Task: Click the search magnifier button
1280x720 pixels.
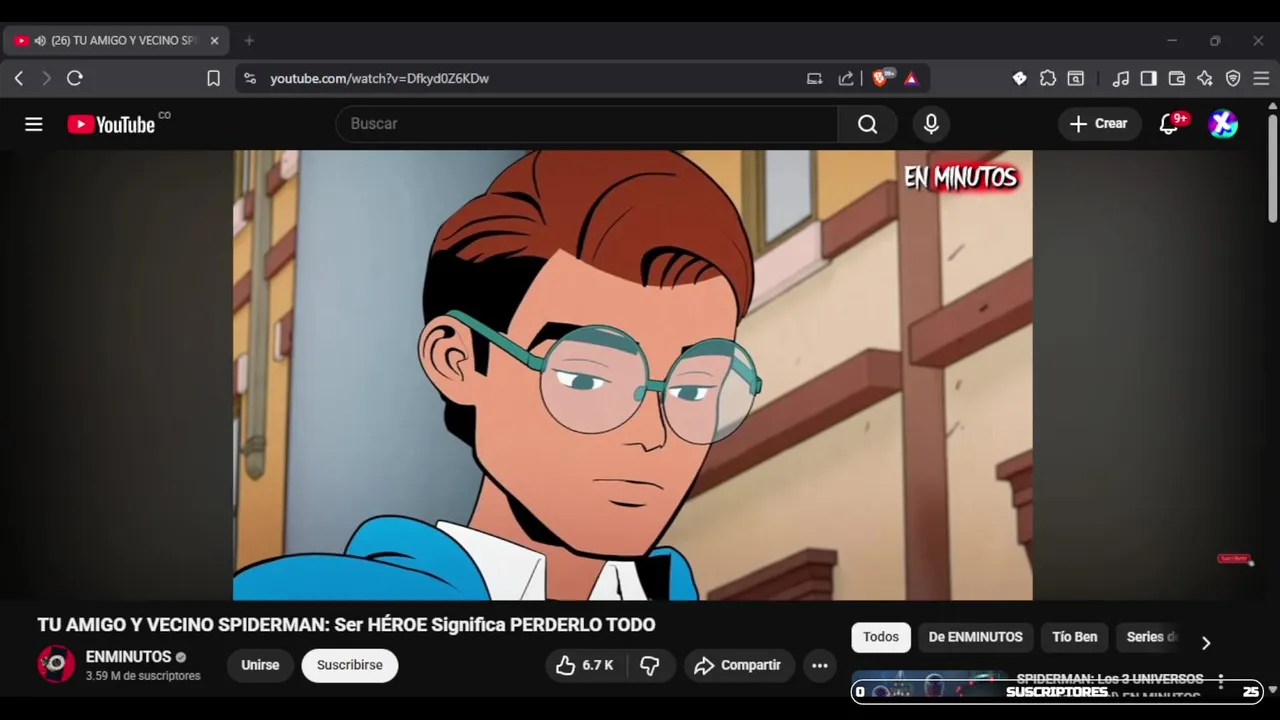Action: [868, 124]
